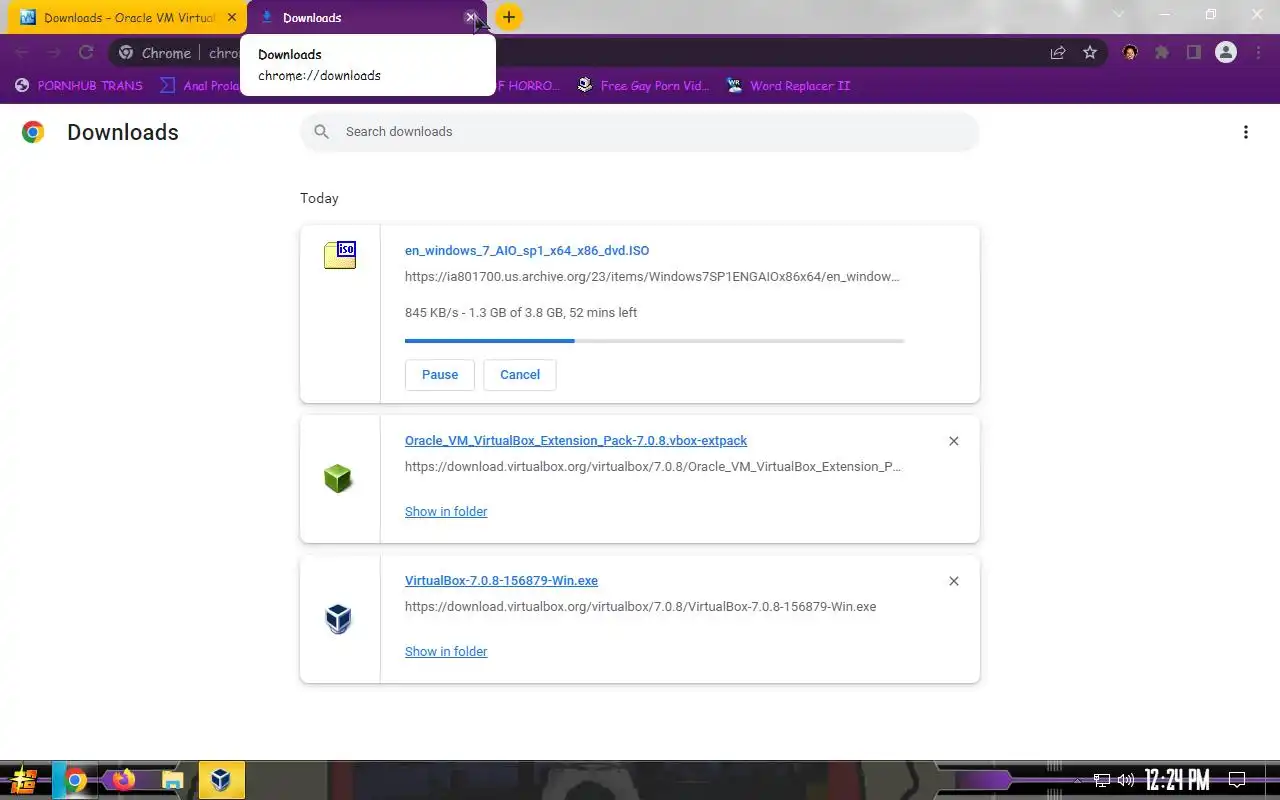
Task: Click the Chrome logo beside Downloads heading
Action: [33, 132]
